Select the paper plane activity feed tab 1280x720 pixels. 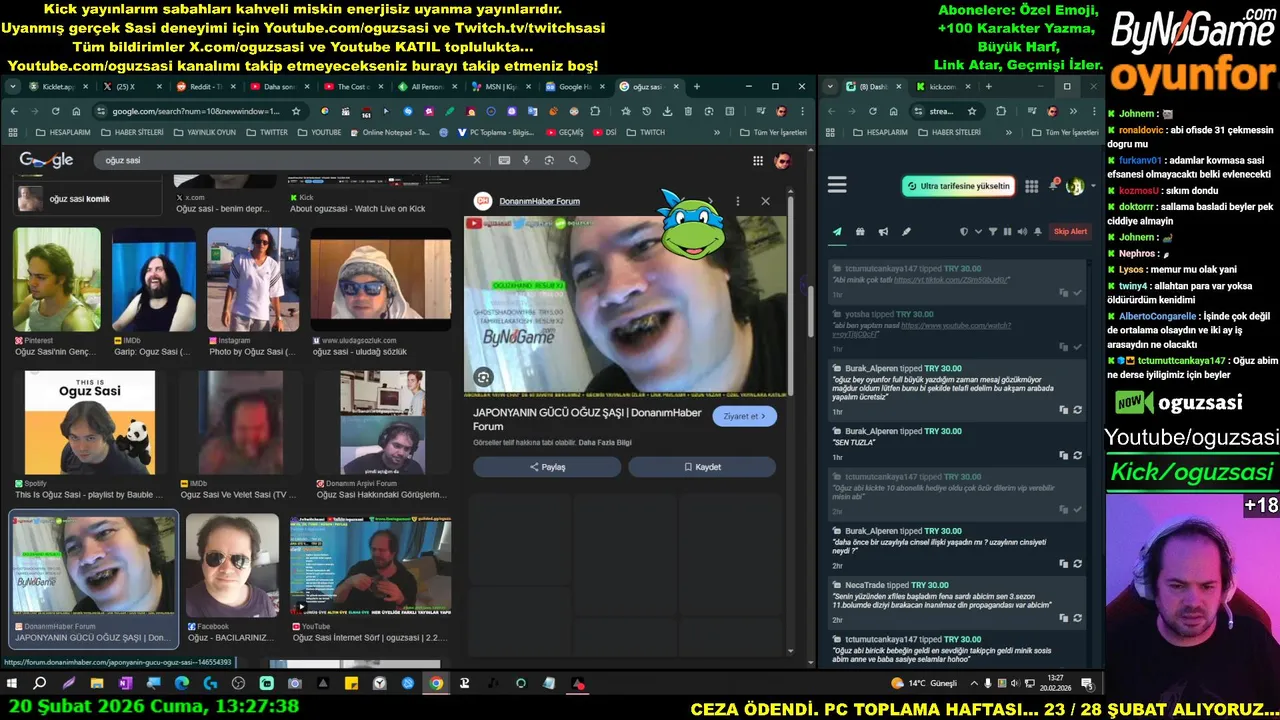click(x=837, y=231)
